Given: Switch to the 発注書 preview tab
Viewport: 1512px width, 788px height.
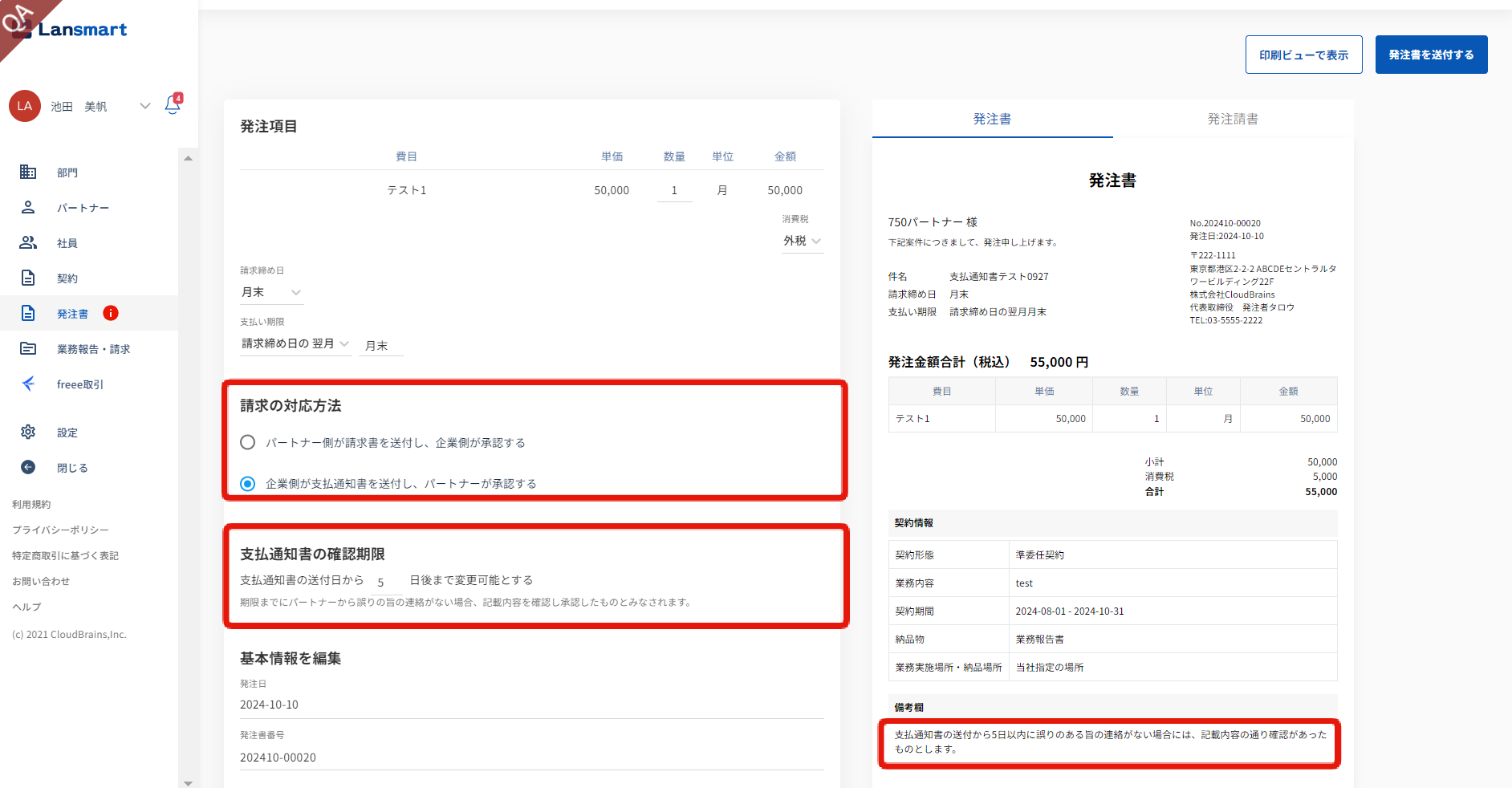Looking at the screenshot, I should 992,119.
